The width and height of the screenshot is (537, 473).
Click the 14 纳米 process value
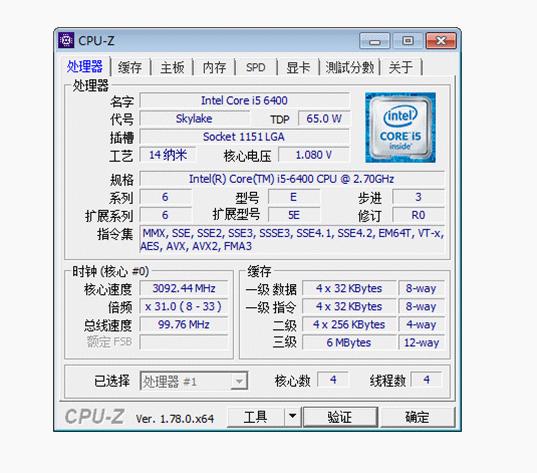168,155
